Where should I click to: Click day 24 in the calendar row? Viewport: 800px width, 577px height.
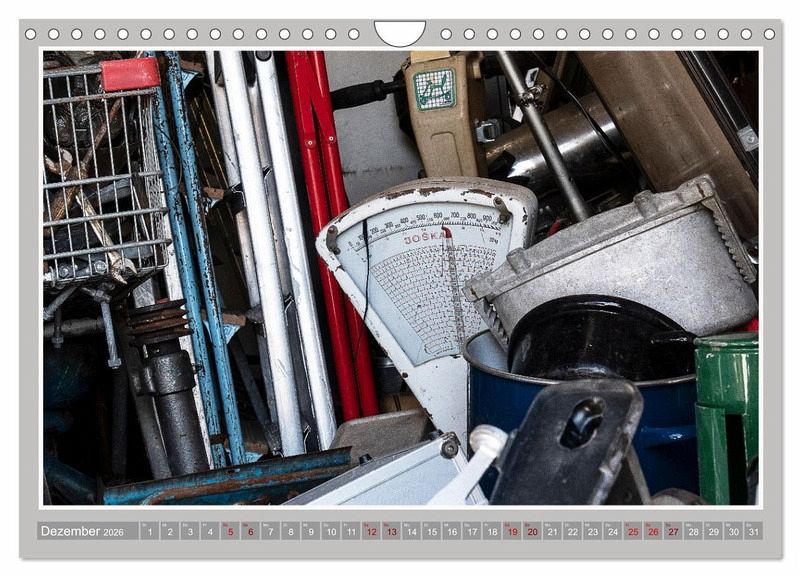pyautogui.click(x=612, y=531)
